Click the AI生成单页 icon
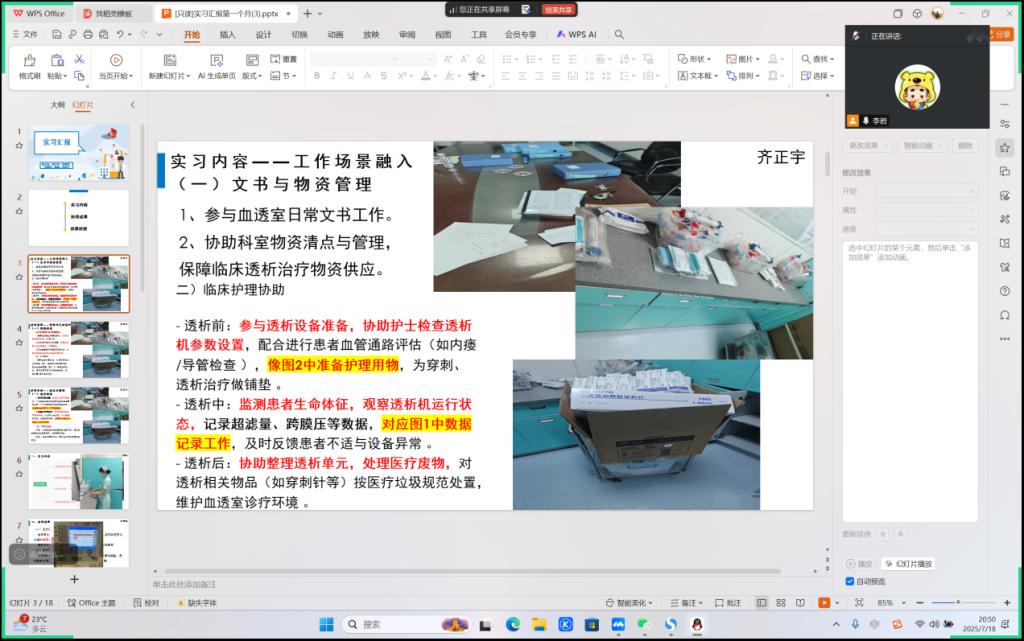1024x641 pixels. 216,61
